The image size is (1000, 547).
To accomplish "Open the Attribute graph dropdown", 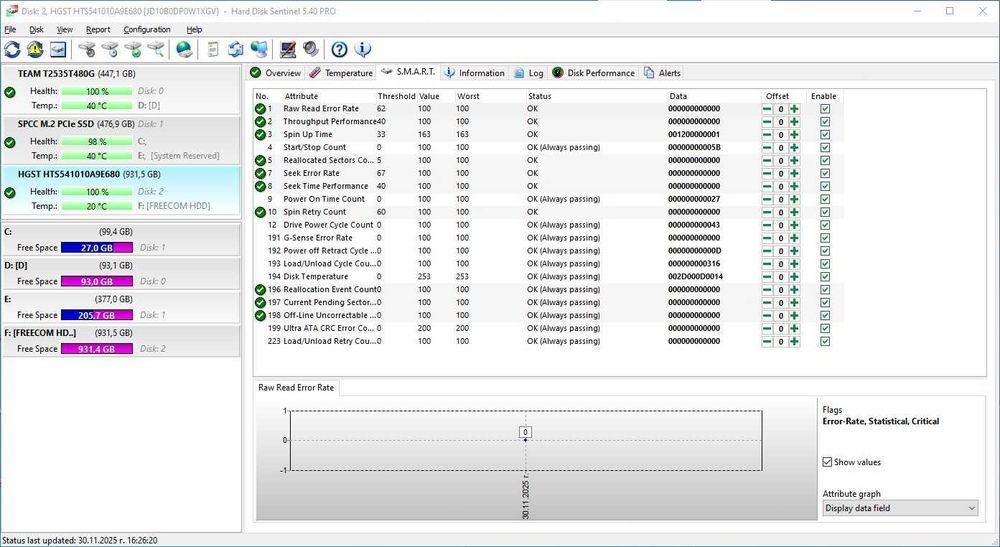I will [900, 508].
